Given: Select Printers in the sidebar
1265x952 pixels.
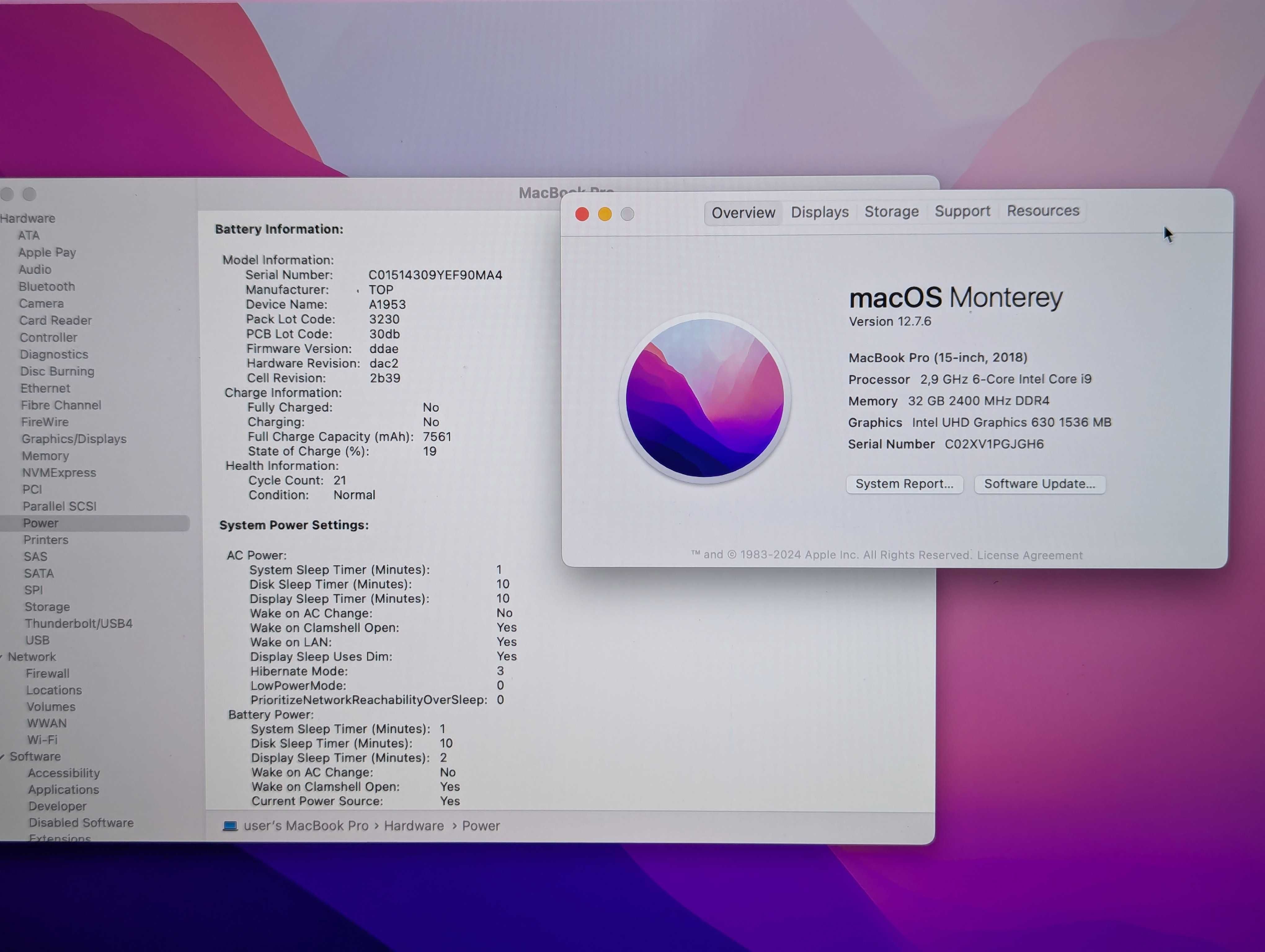Looking at the screenshot, I should click(46, 540).
